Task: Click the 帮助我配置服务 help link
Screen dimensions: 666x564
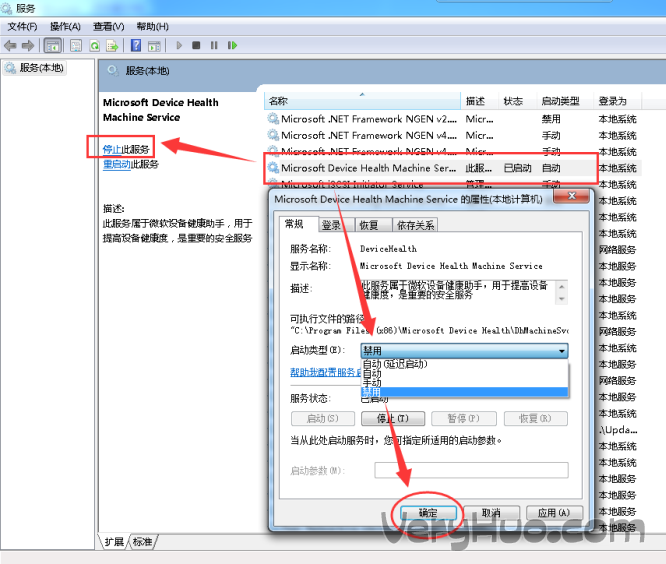Action: (325, 372)
